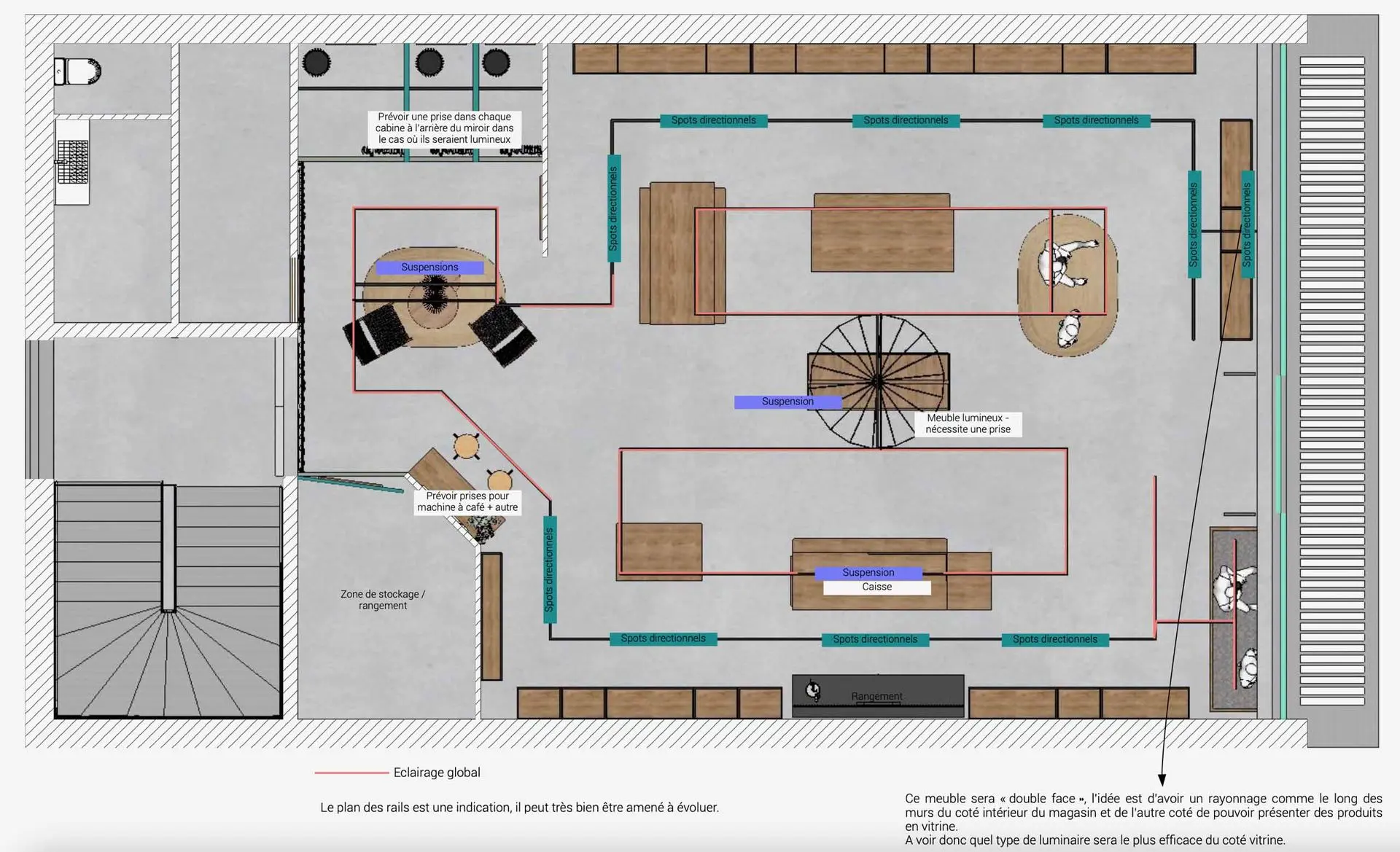
Task: Click the "Rangement" label on the dark cabinet
Action: click(x=876, y=697)
